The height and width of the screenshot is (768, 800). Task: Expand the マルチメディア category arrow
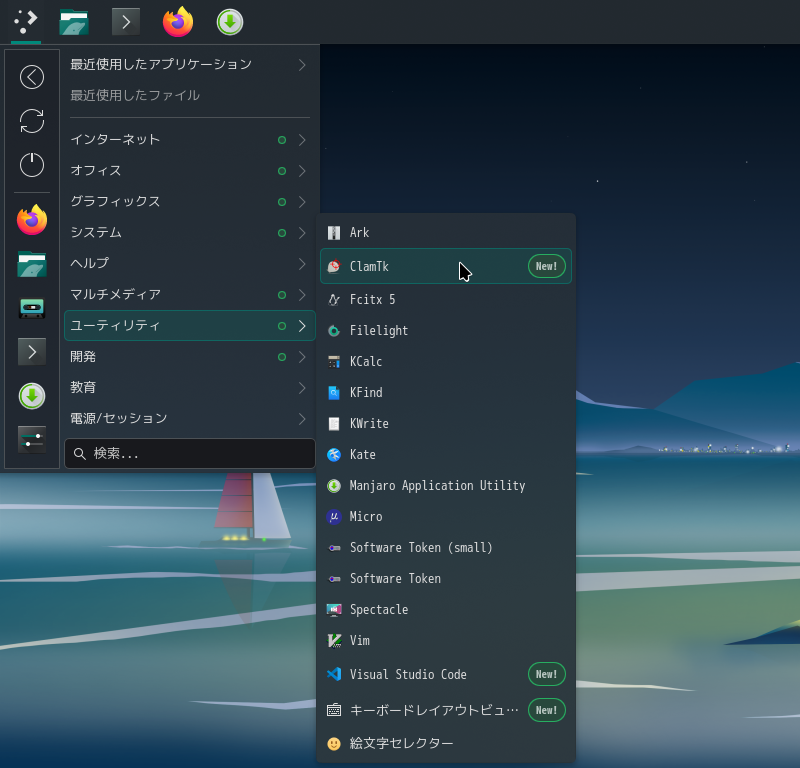(302, 294)
